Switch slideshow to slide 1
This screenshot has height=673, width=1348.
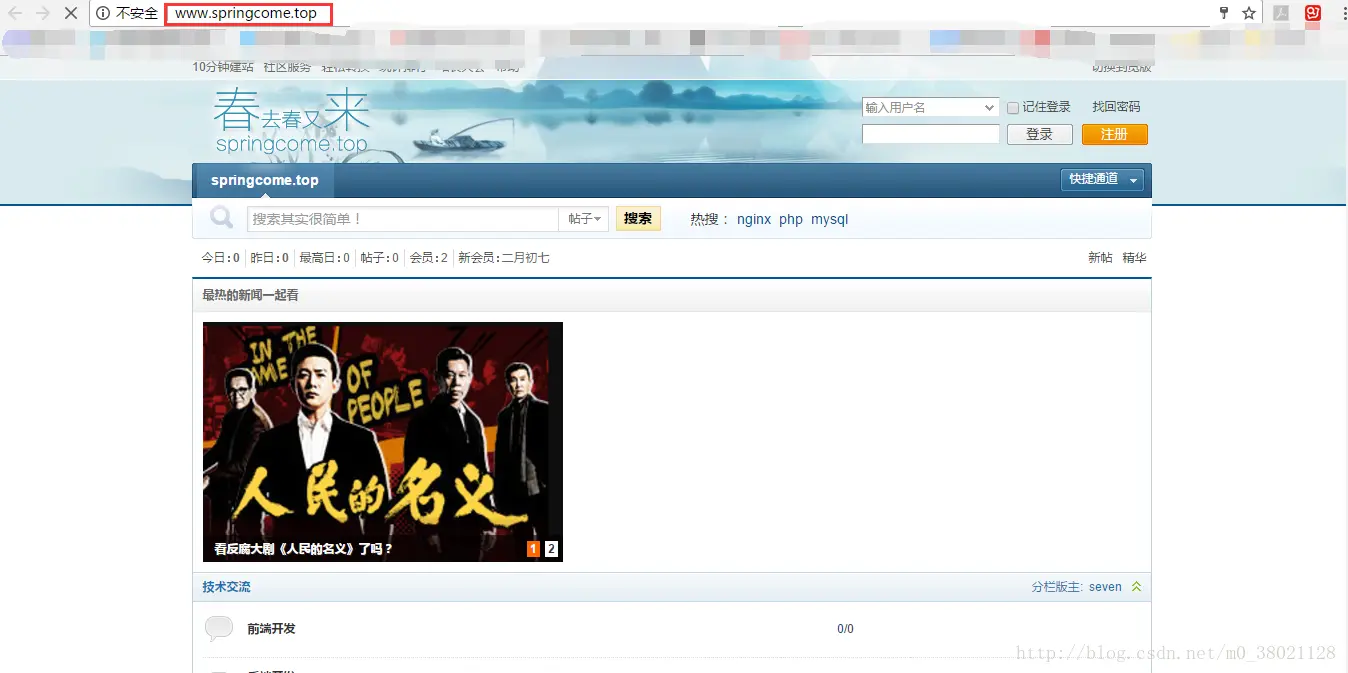coord(533,549)
